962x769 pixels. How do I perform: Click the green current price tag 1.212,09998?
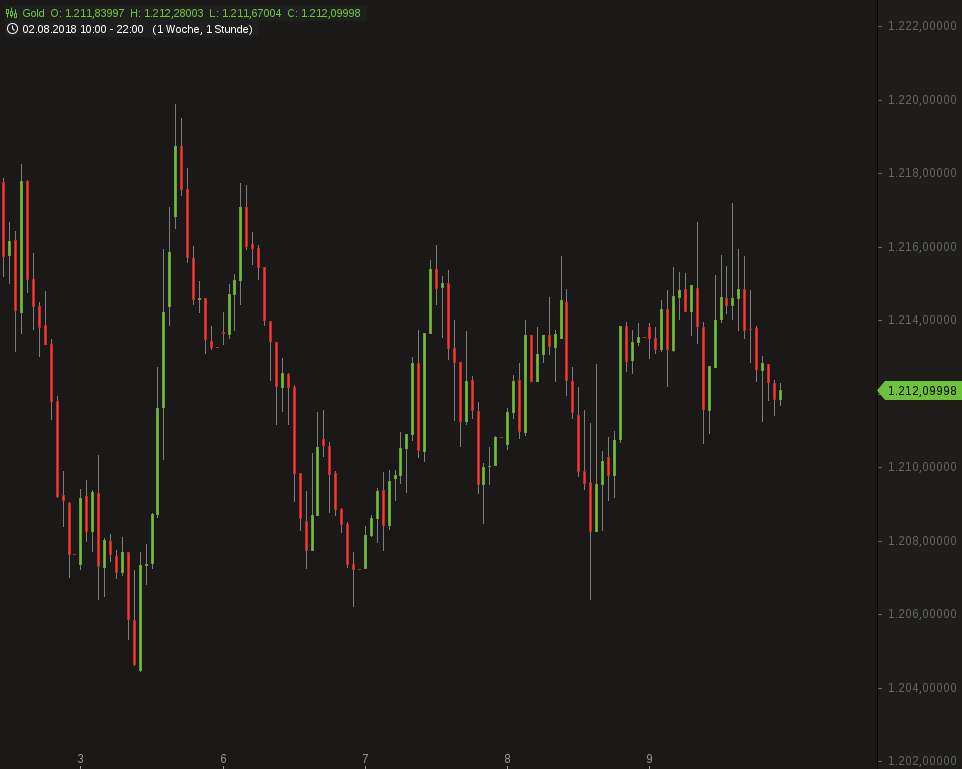tap(920, 391)
